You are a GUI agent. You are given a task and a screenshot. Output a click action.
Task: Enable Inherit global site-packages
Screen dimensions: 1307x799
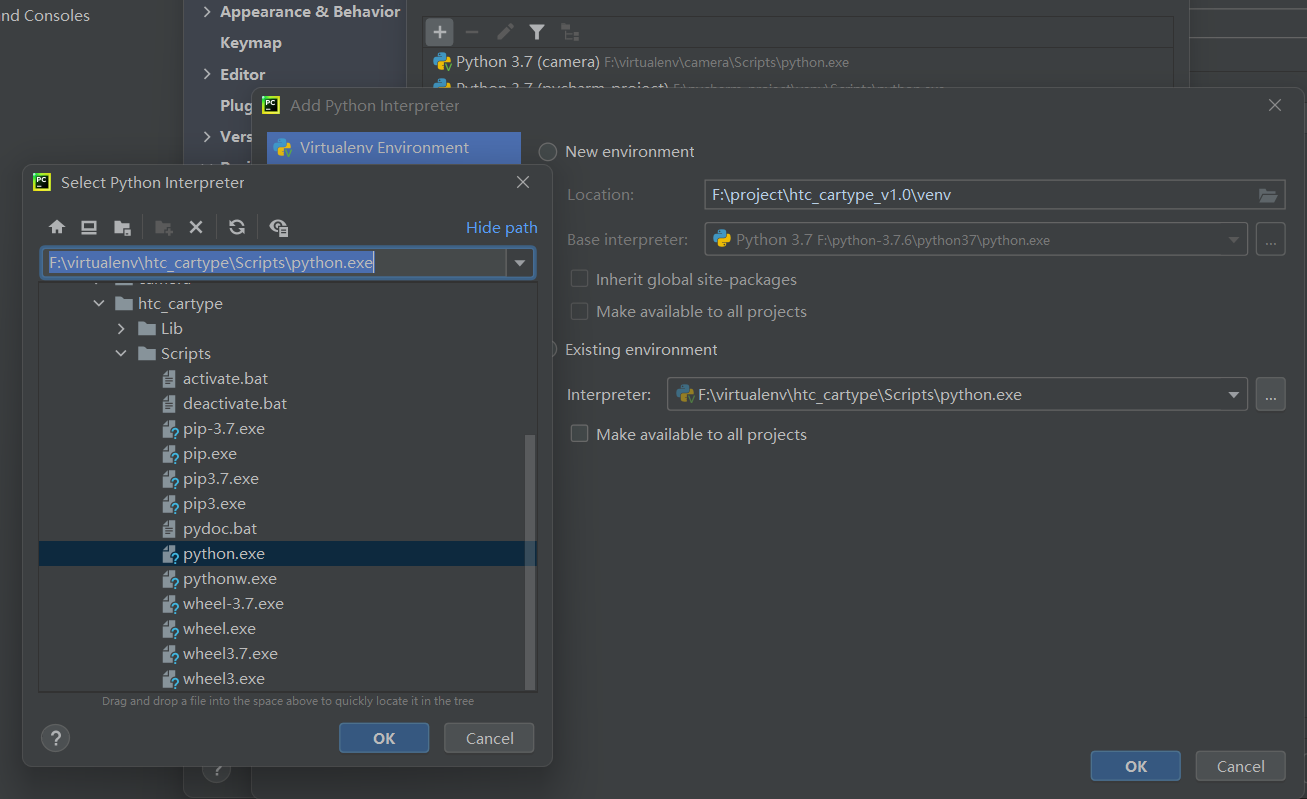tap(578, 279)
